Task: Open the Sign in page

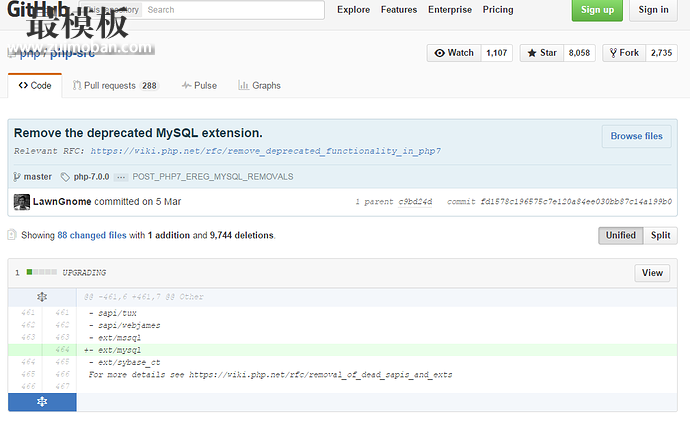Action: (653, 10)
